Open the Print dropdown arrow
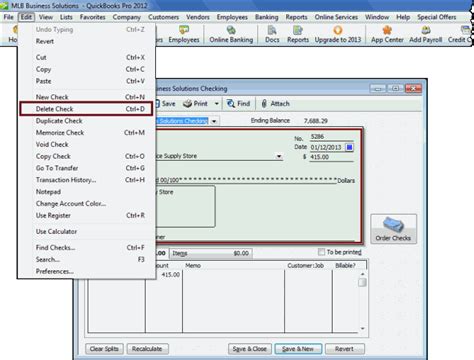This screenshot has height=360, width=474. tap(217, 104)
